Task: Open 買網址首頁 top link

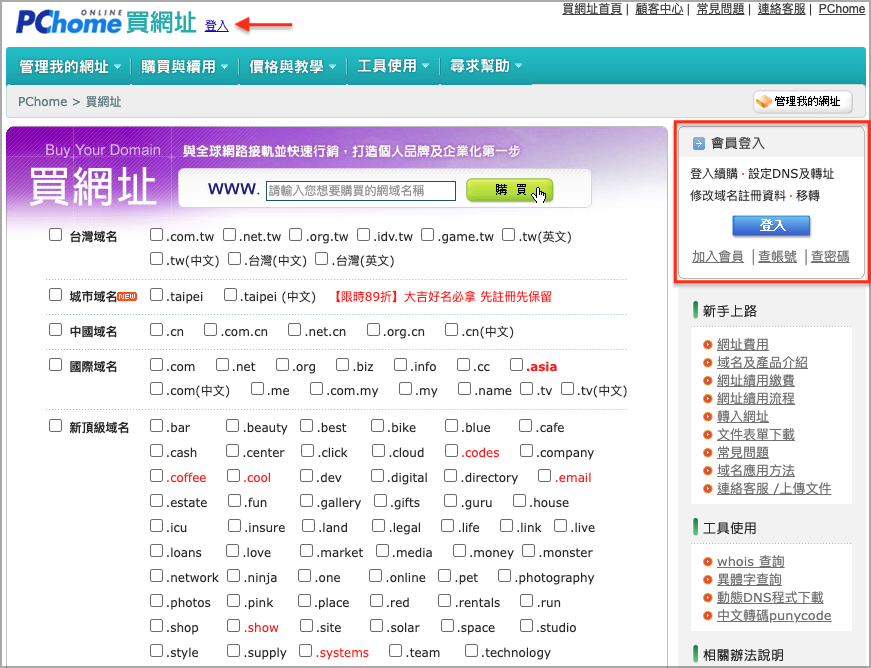Action: tap(592, 9)
